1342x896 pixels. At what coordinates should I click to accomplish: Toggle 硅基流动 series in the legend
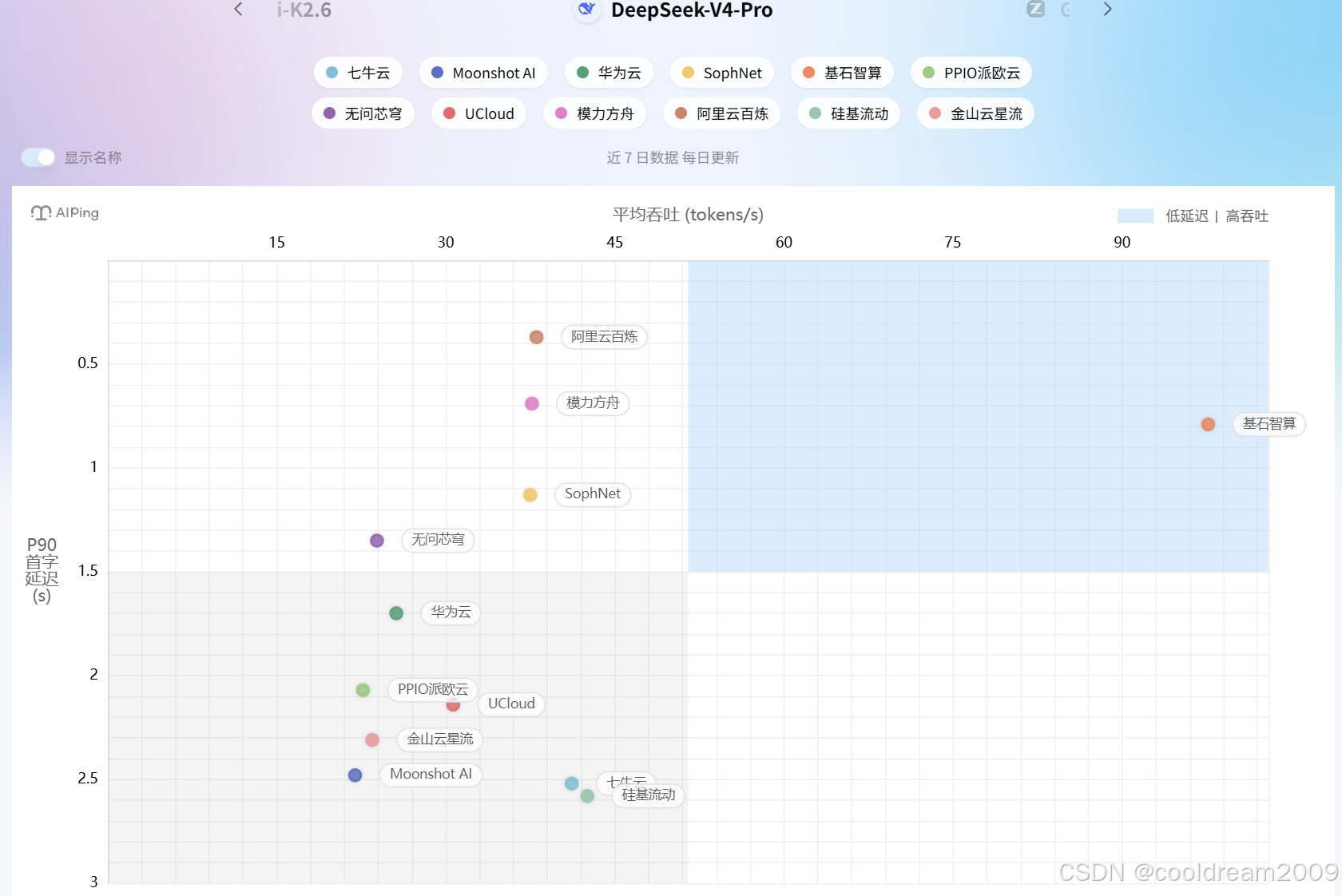pos(848,113)
